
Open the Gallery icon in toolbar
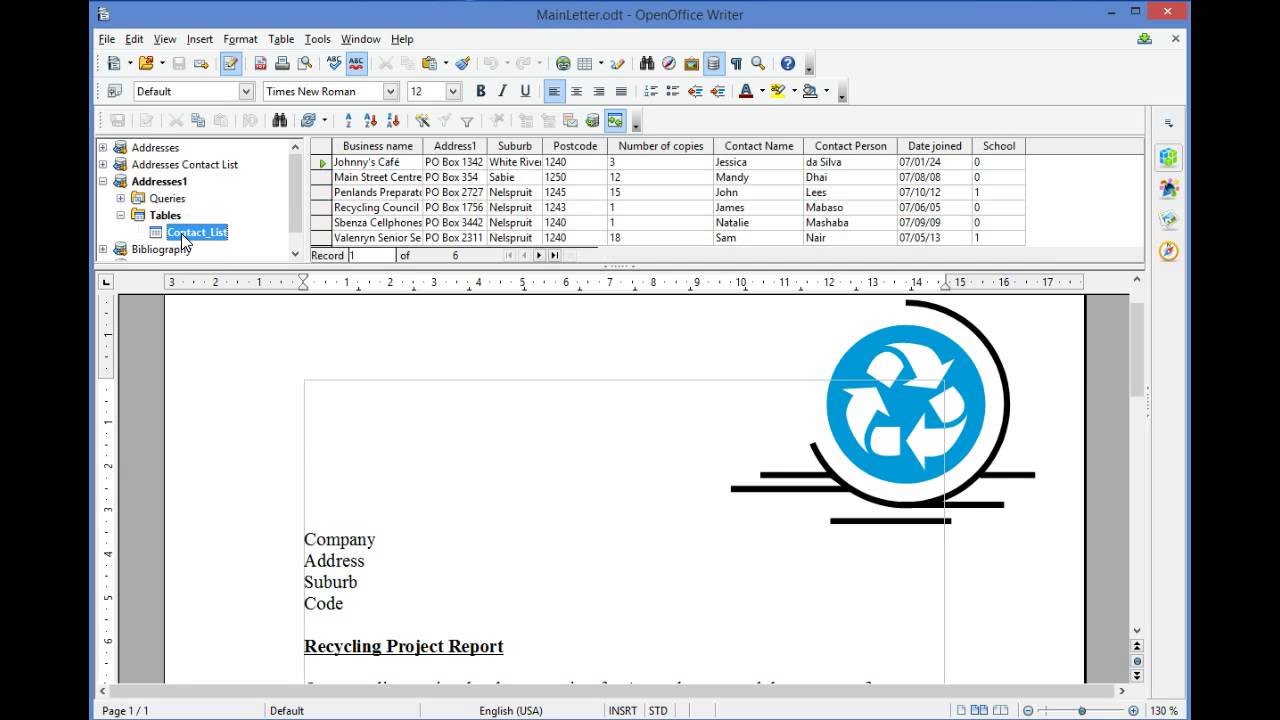pos(691,63)
